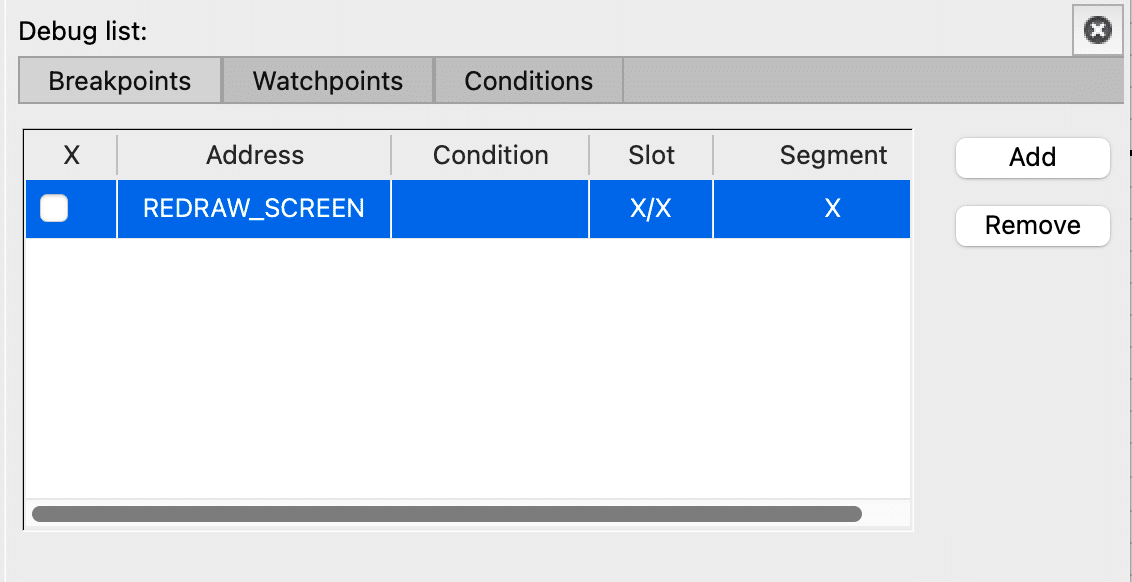Click the empty Condition cell of REDRAW_SCREEN
The width and height of the screenshot is (1132, 582).
click(490, 209)
